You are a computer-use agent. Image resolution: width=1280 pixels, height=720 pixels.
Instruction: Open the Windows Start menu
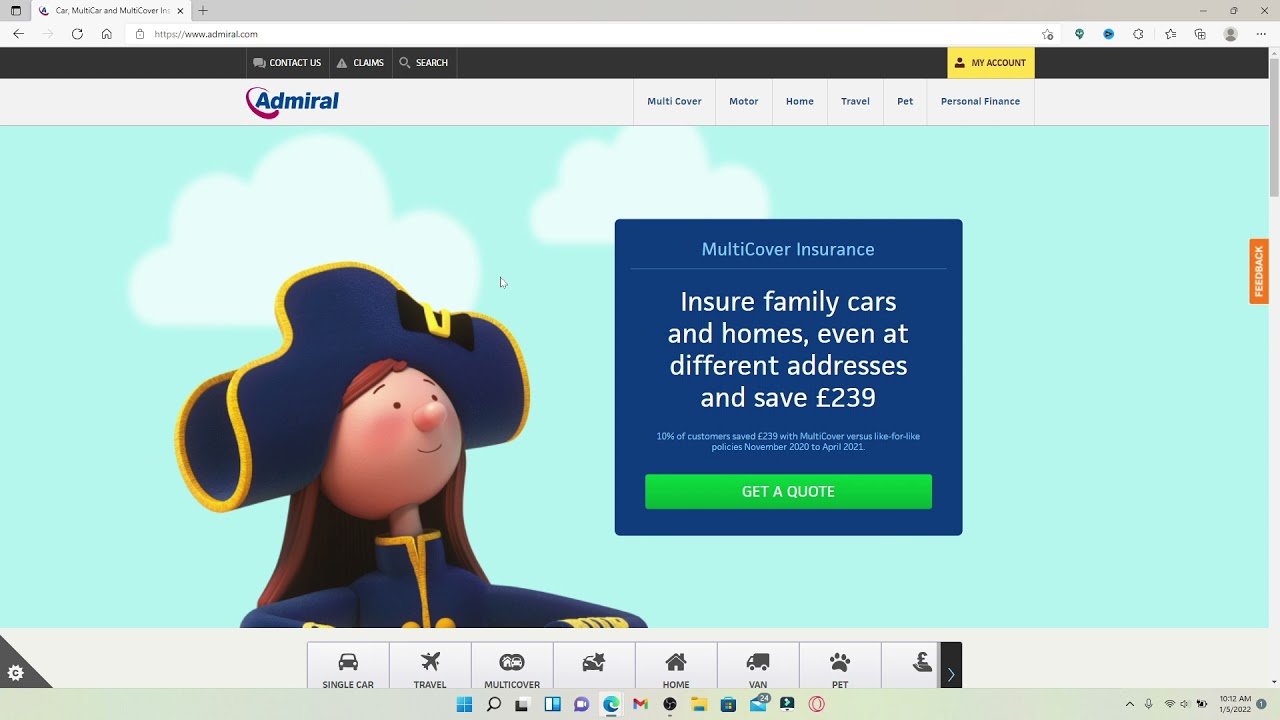coord(464,704)
